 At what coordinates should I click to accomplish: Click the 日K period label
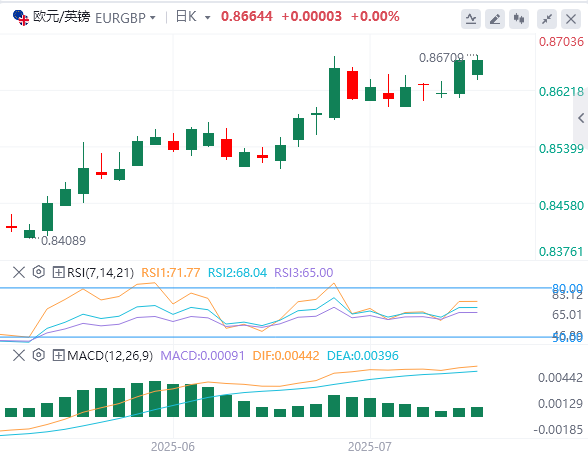tap(186, 17)
